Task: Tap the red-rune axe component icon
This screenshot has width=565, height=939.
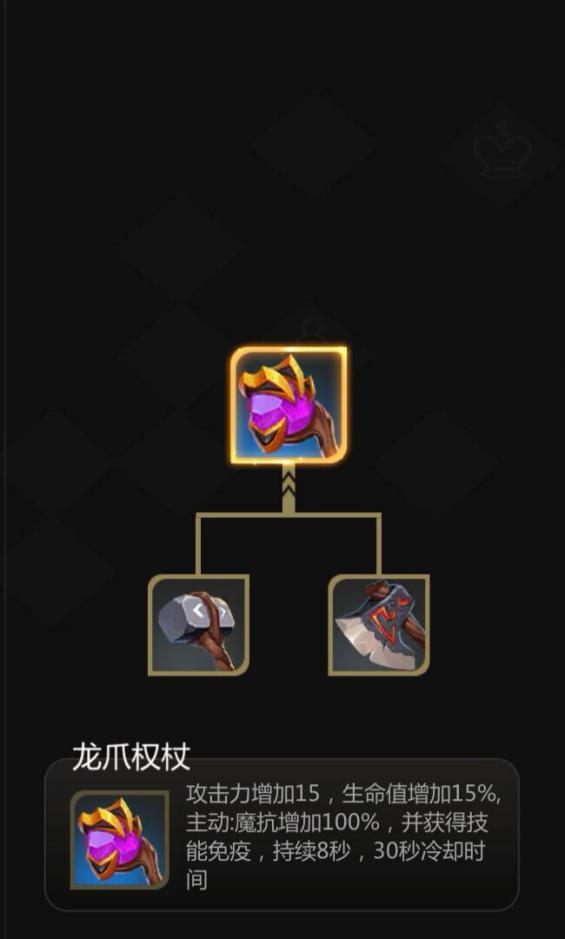Action: (x=379, y=625)
